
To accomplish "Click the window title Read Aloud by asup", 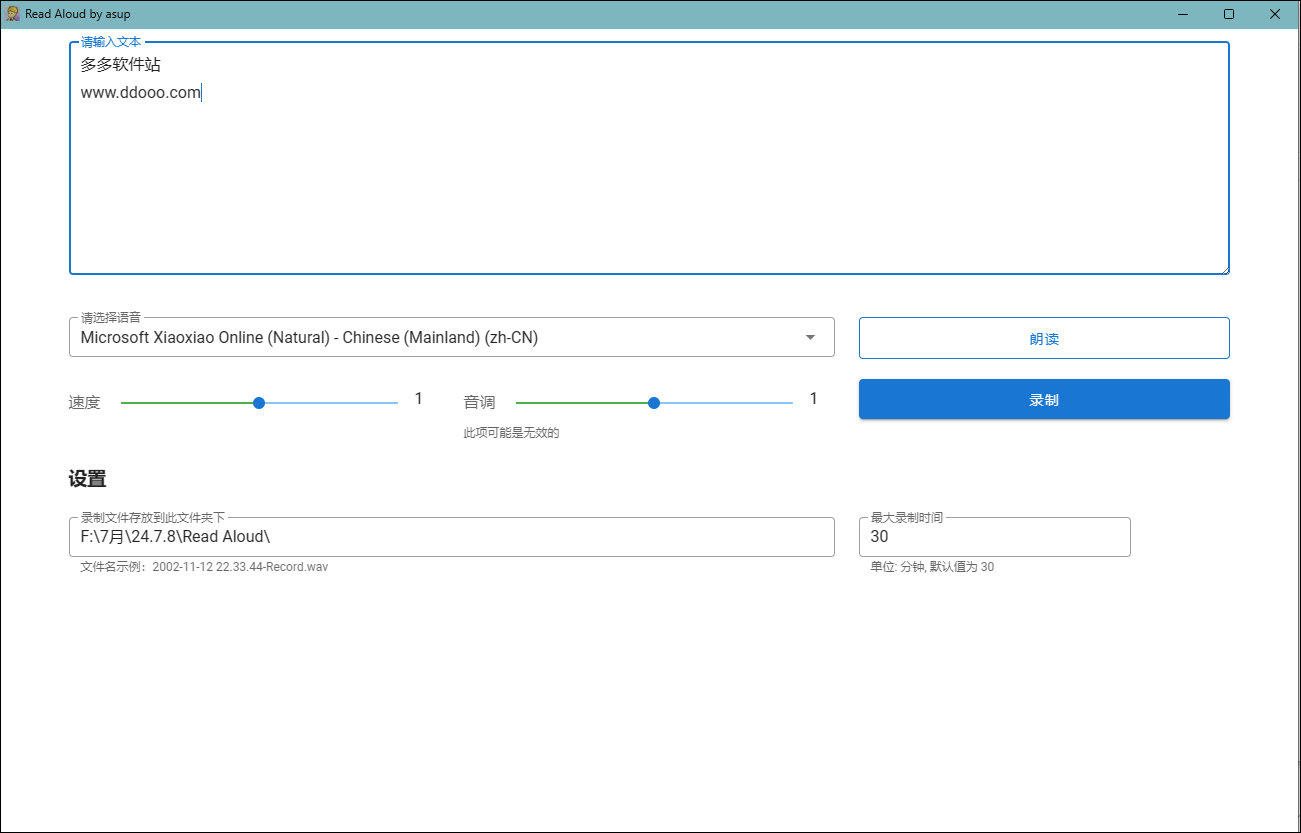I will [78, 14].
